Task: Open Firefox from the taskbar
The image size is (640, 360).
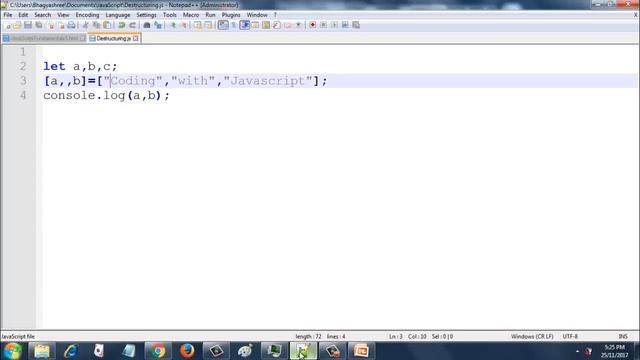Action: 187,351
